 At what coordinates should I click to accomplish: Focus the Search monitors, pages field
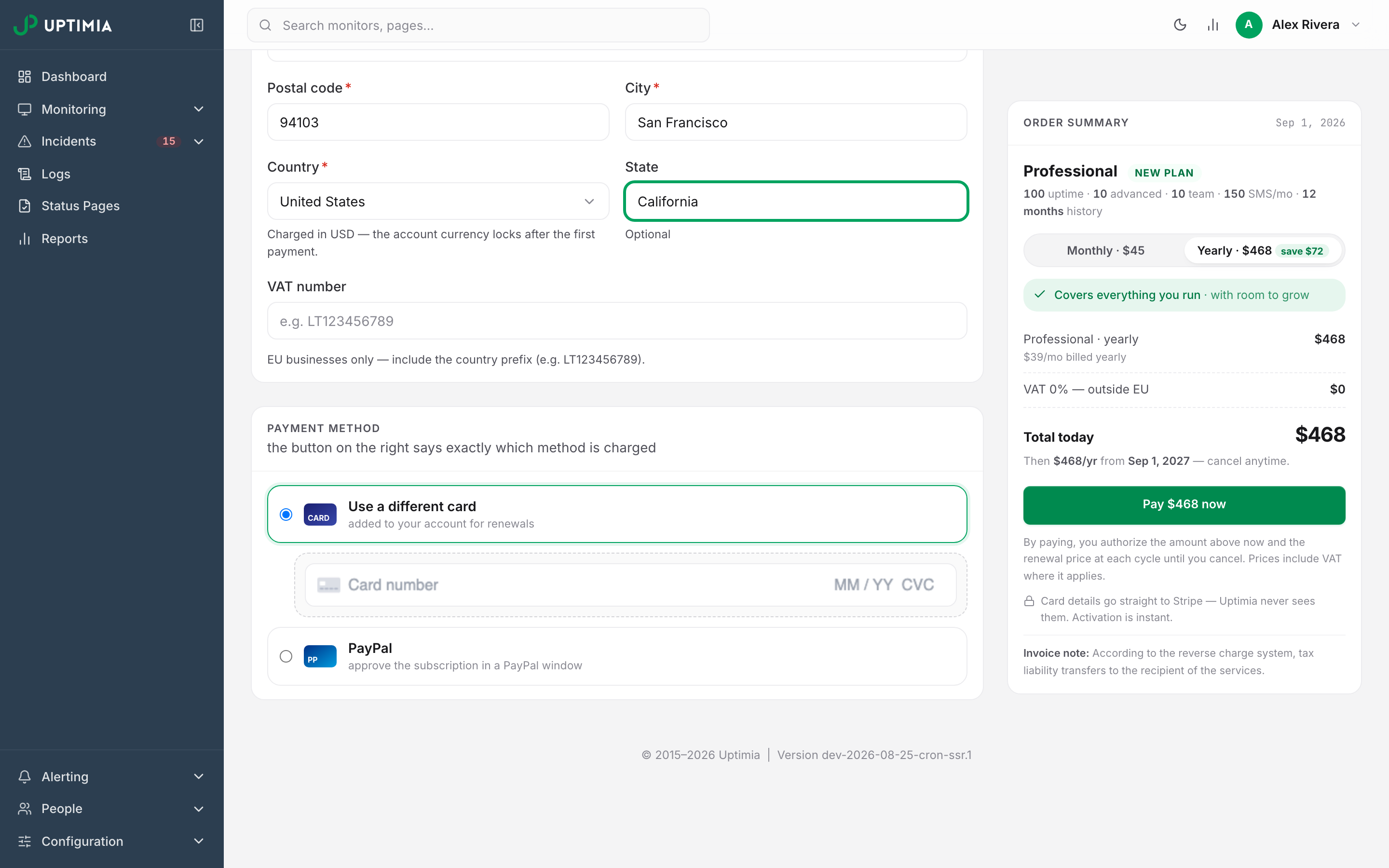click(x=478, y=25)
